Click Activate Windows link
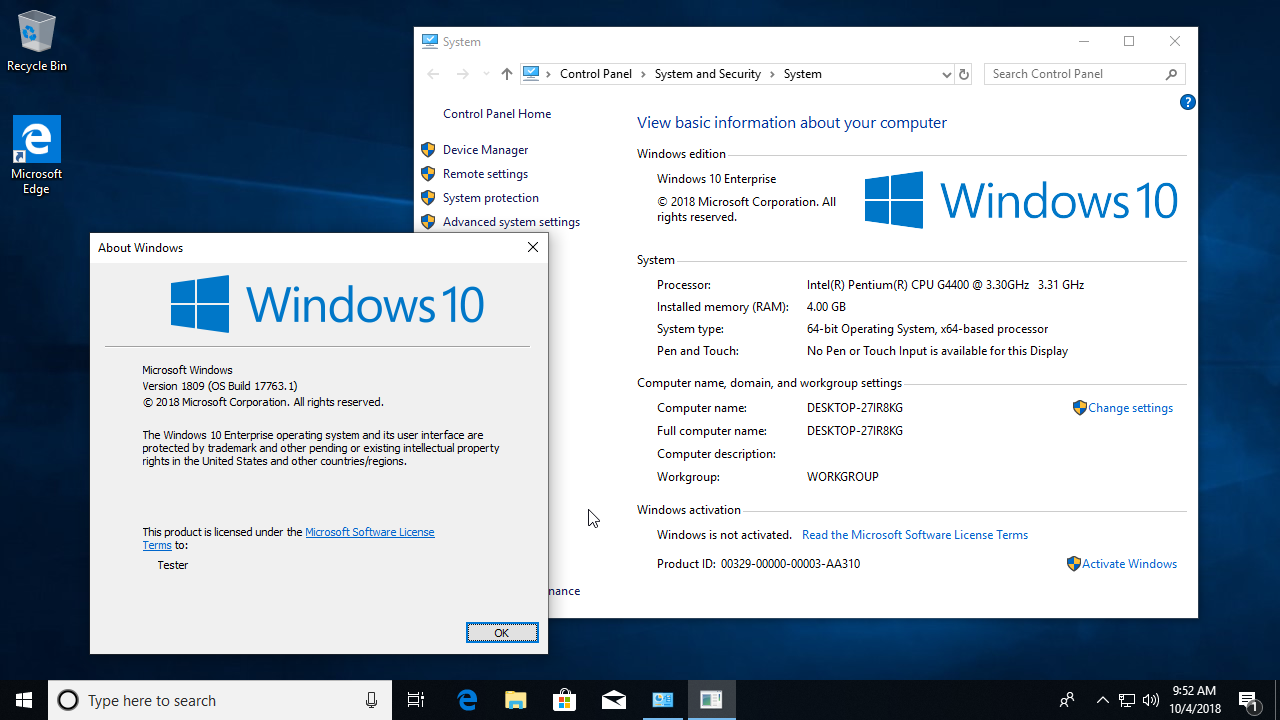1280x720 pixels. pos(1129,564)
